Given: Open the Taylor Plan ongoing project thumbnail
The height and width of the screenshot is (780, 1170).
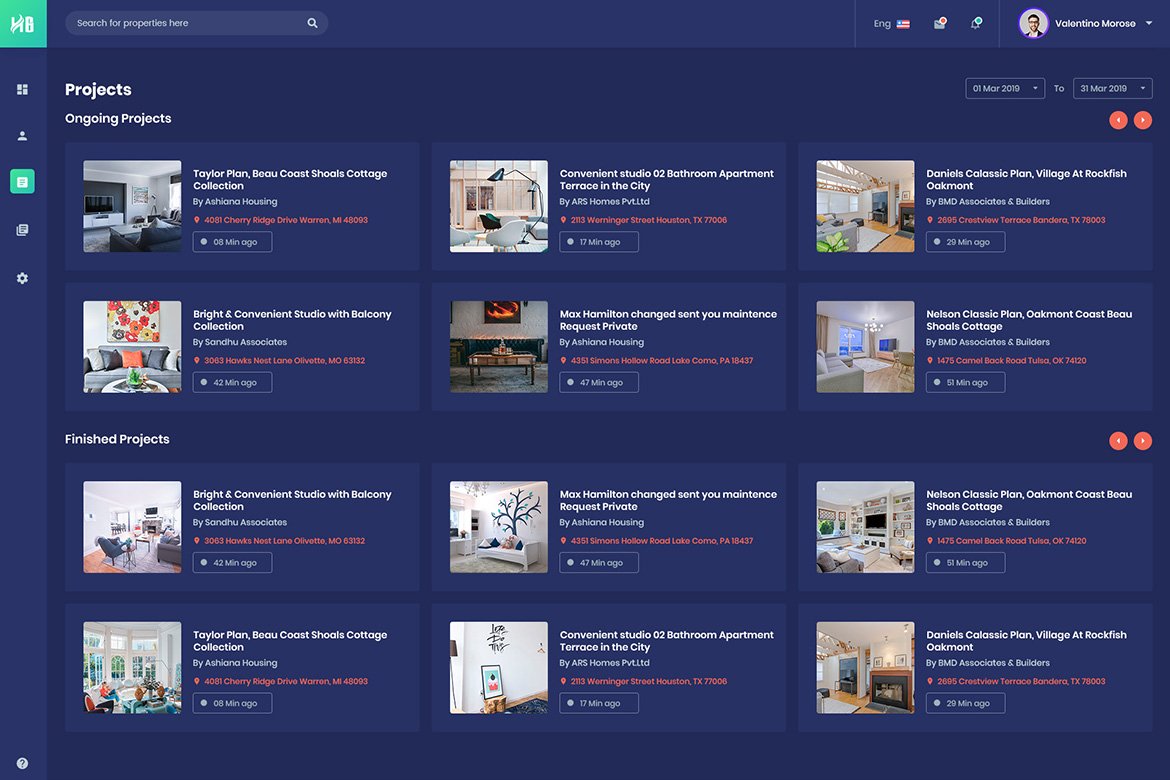Looking at the screenshot, I should pyautogui.click(x=132, y=206).
